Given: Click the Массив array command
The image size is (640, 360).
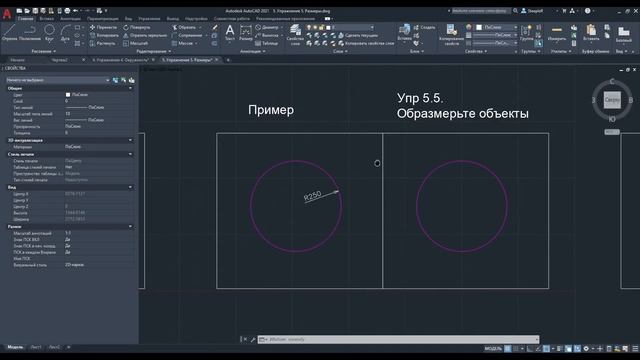Looking at the screenshot, I should 182,43.
